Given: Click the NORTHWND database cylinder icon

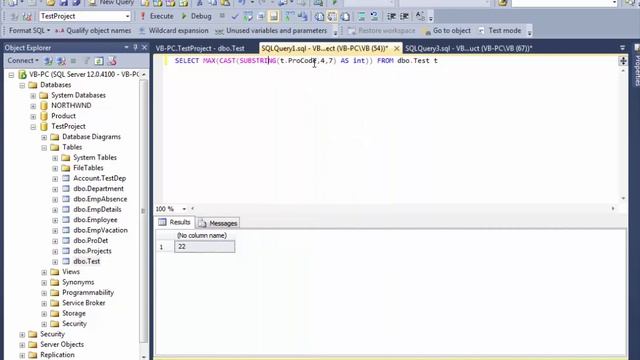Looking at the screenshot, I should pos(44,105).
